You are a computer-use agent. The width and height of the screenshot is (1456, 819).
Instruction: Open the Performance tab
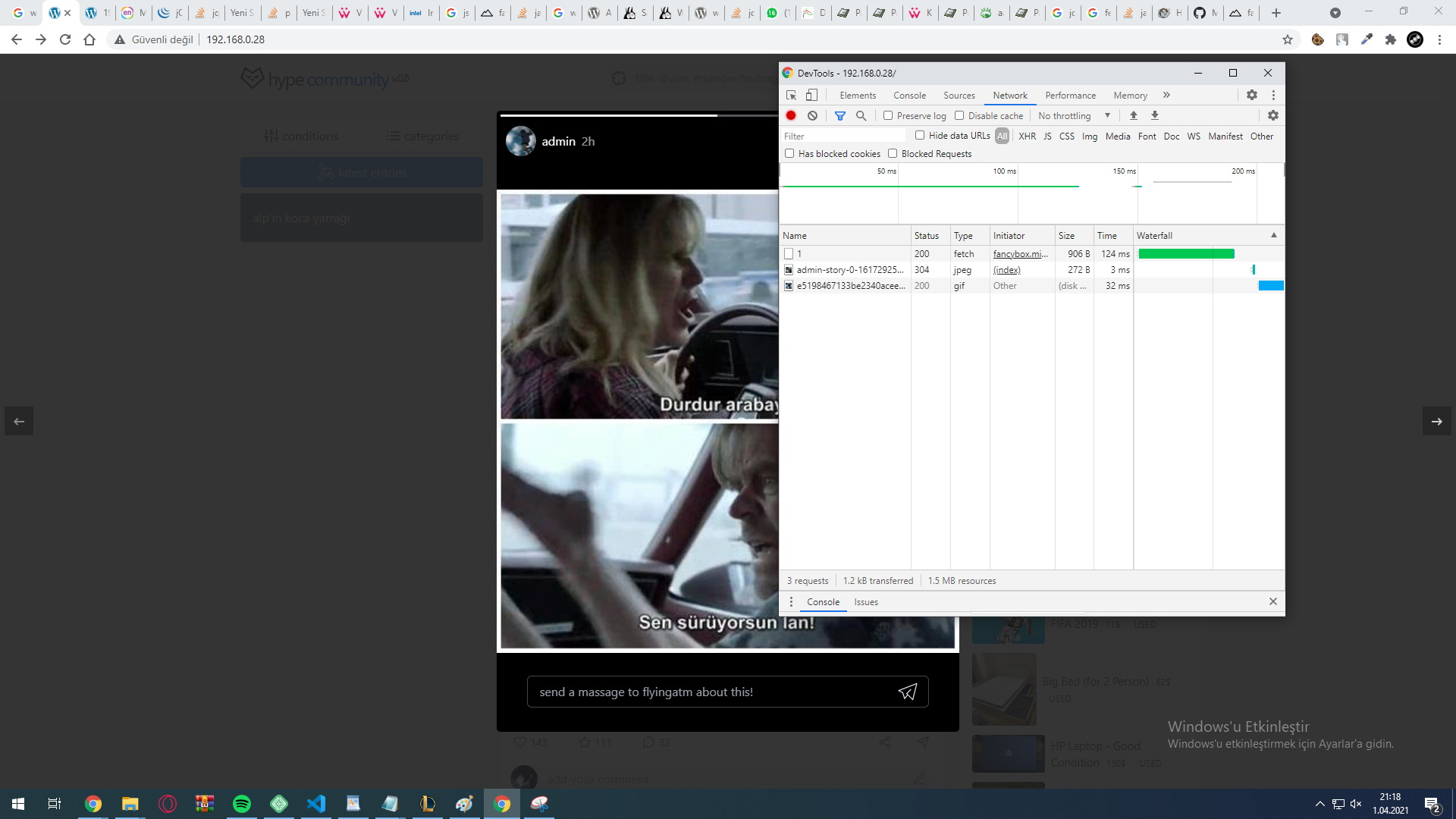(x=1070, y=95)
